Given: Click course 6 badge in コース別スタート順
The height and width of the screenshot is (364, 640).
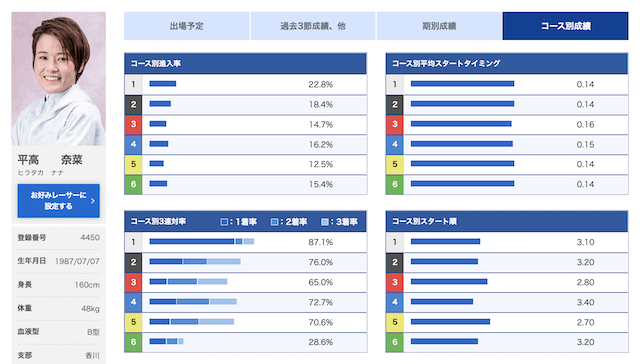Looking at the screenshot, I should (x=394, y=342).
